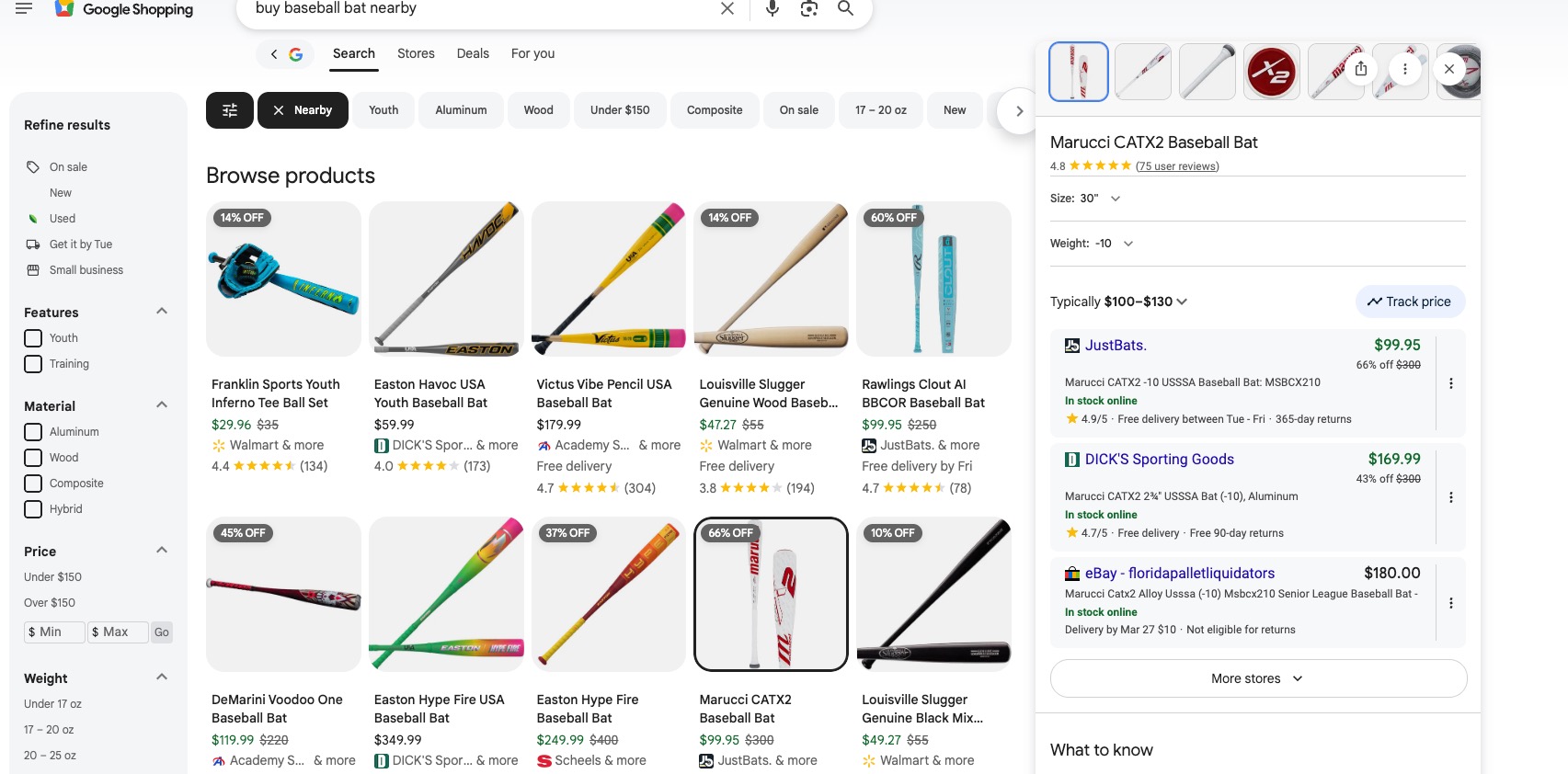Apply the 17 – 20 oz filter chip
1568x774 pixels.
(x=881, y=110)
